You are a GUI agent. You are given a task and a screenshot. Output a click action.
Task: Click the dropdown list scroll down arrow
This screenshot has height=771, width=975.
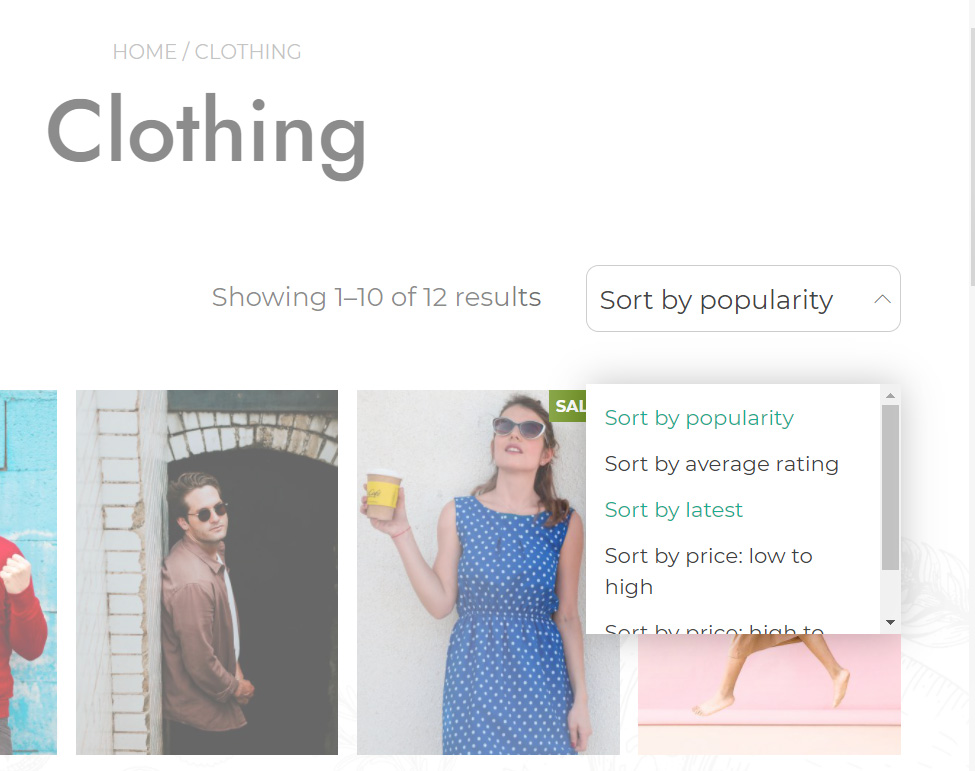[x=890, y=622]
